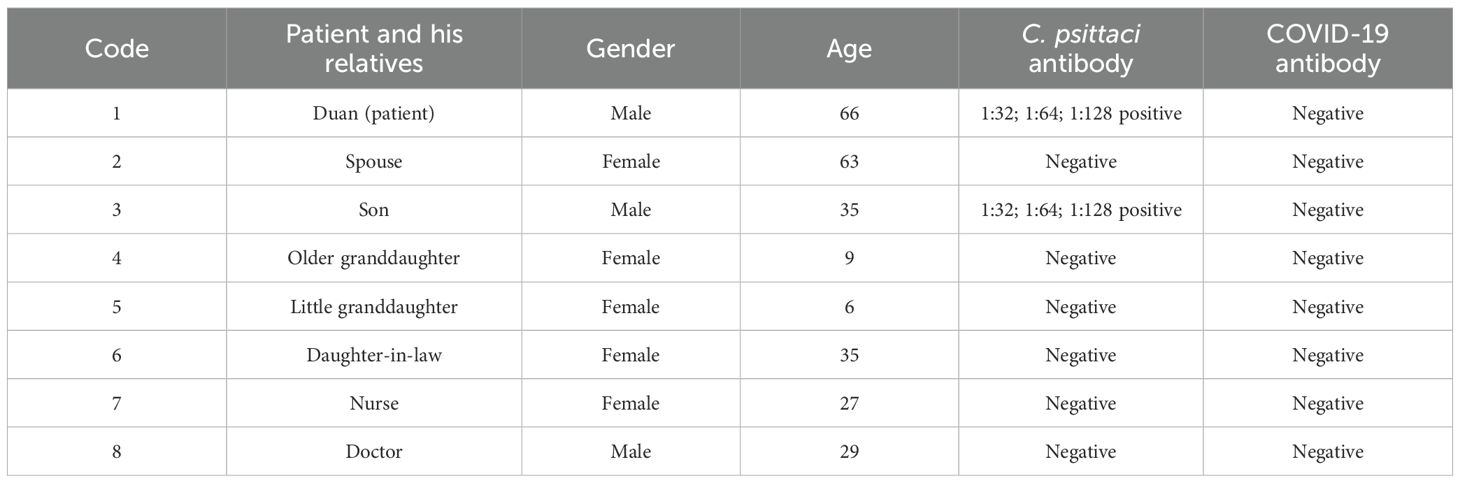Screen dimensions: 1460x483
Task: Click the 'Little granddaughter' cell
Action: pyautogui.click(x=374, y=307)
